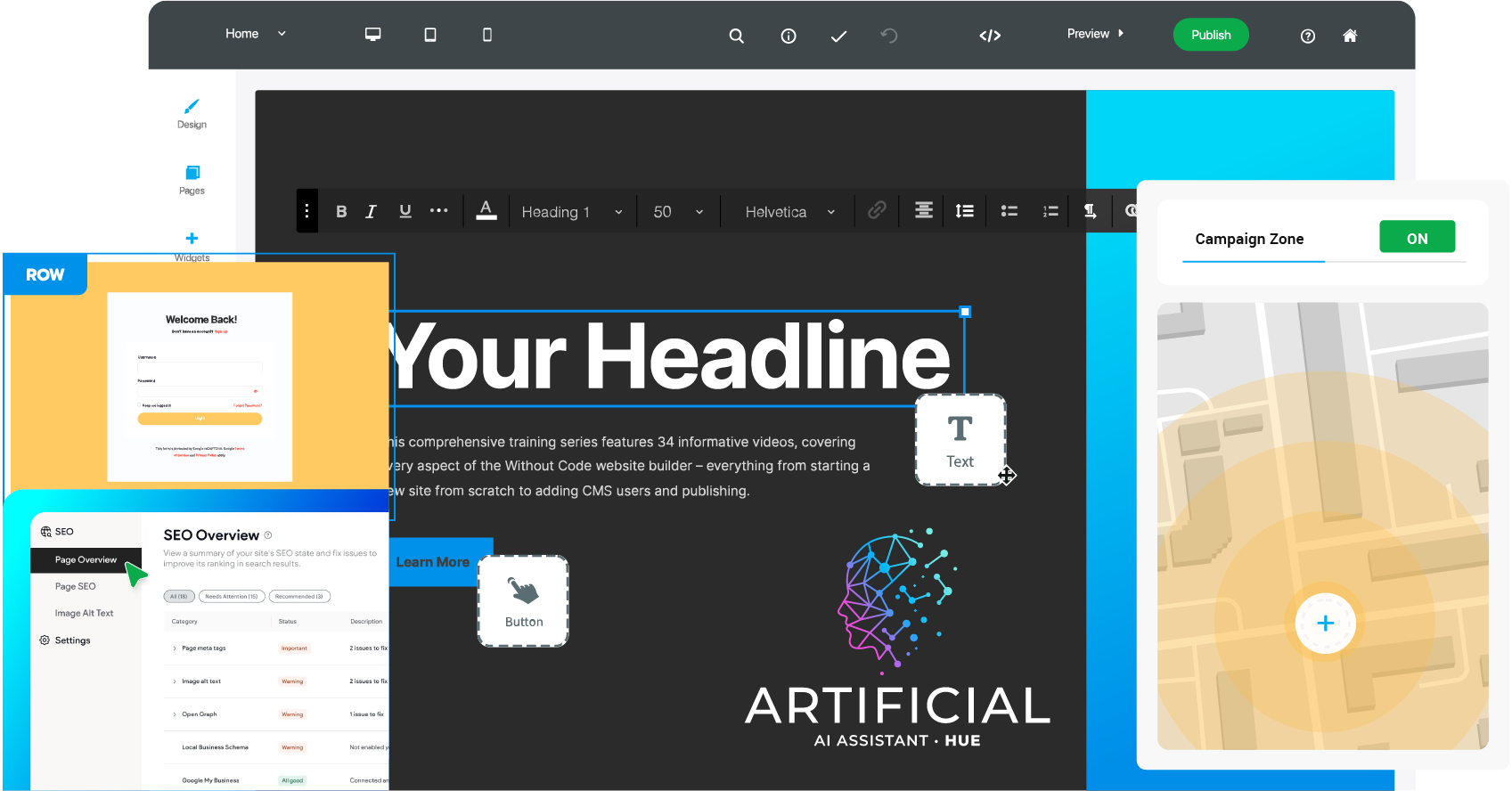Click the green Publish button
The image size is (1512, 791).
[x=1211, y=35]
